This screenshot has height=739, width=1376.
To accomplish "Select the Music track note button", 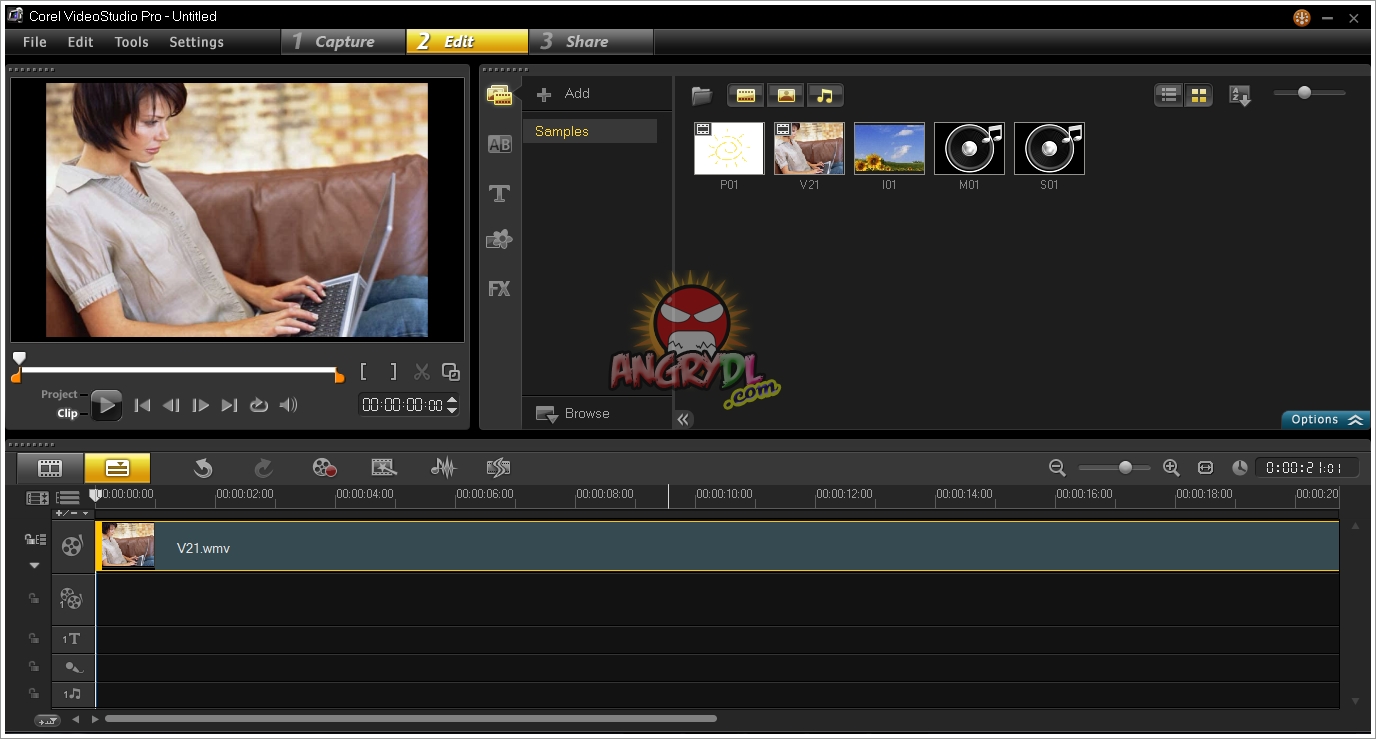I will click(72, 694).
